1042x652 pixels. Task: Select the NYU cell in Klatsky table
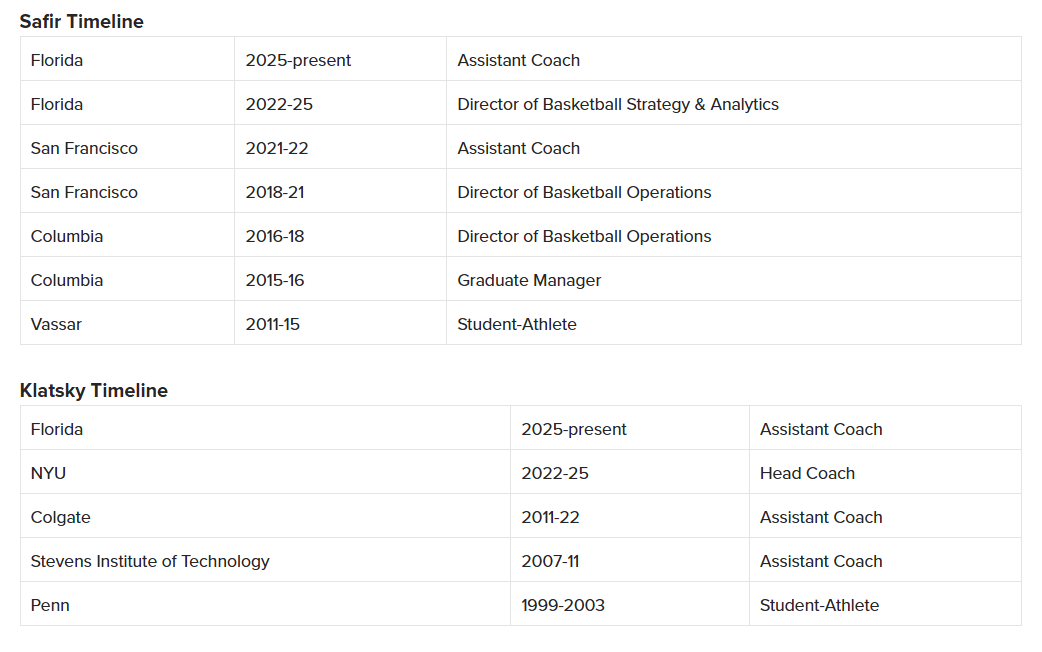(x=48, y=473)
